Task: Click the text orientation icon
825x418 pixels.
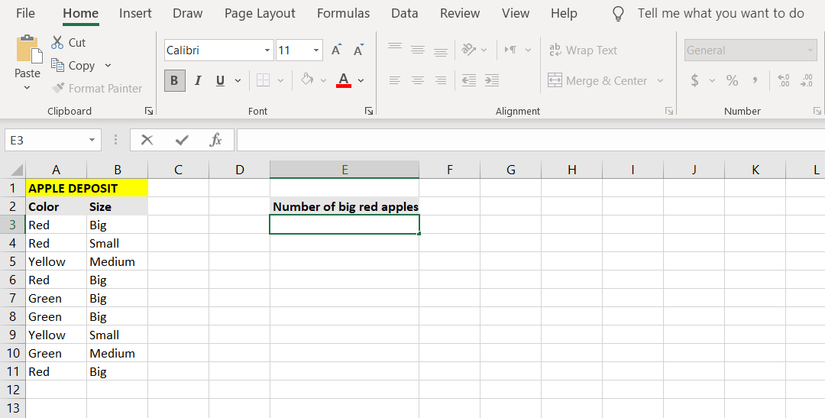Action: pos(468,49)
